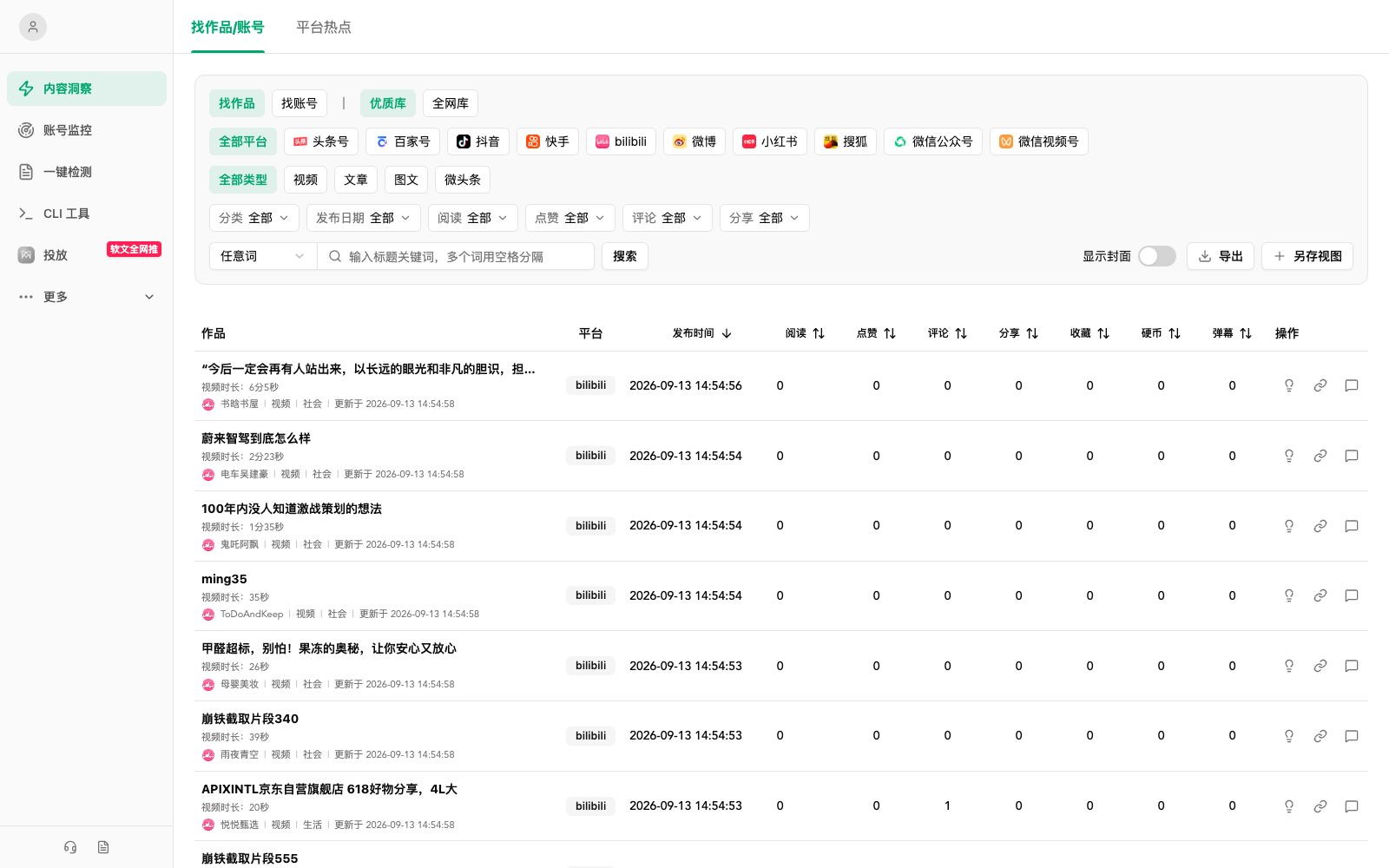
Task: Switch to 平台热点 tab
Action: point(324,27)
